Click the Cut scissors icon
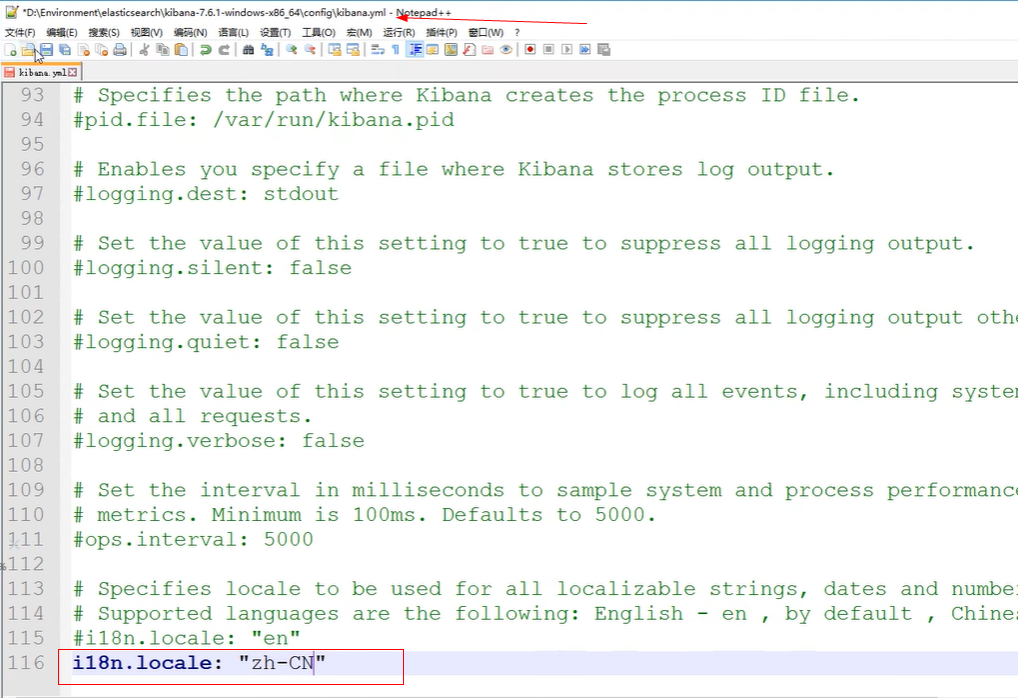 144,50
